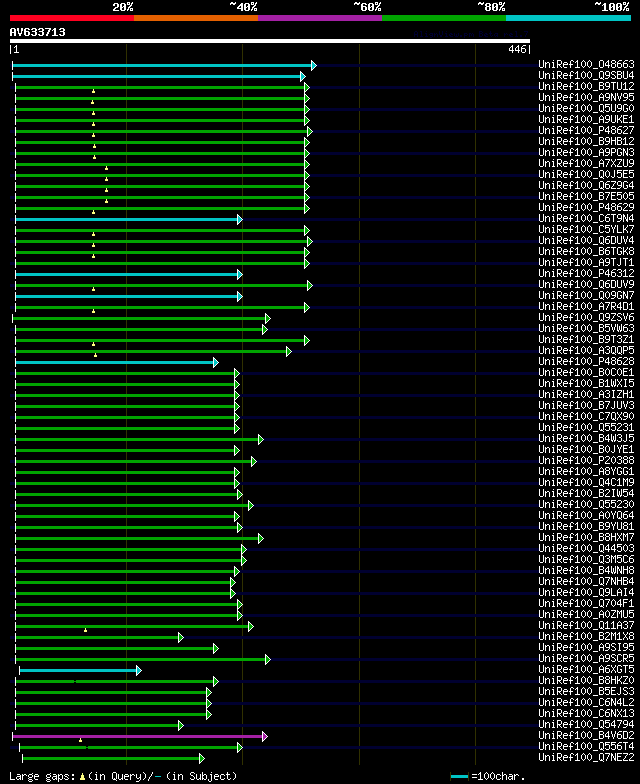Select the cyan UniRef100_O48663 alignment bar

coord(162,66)
